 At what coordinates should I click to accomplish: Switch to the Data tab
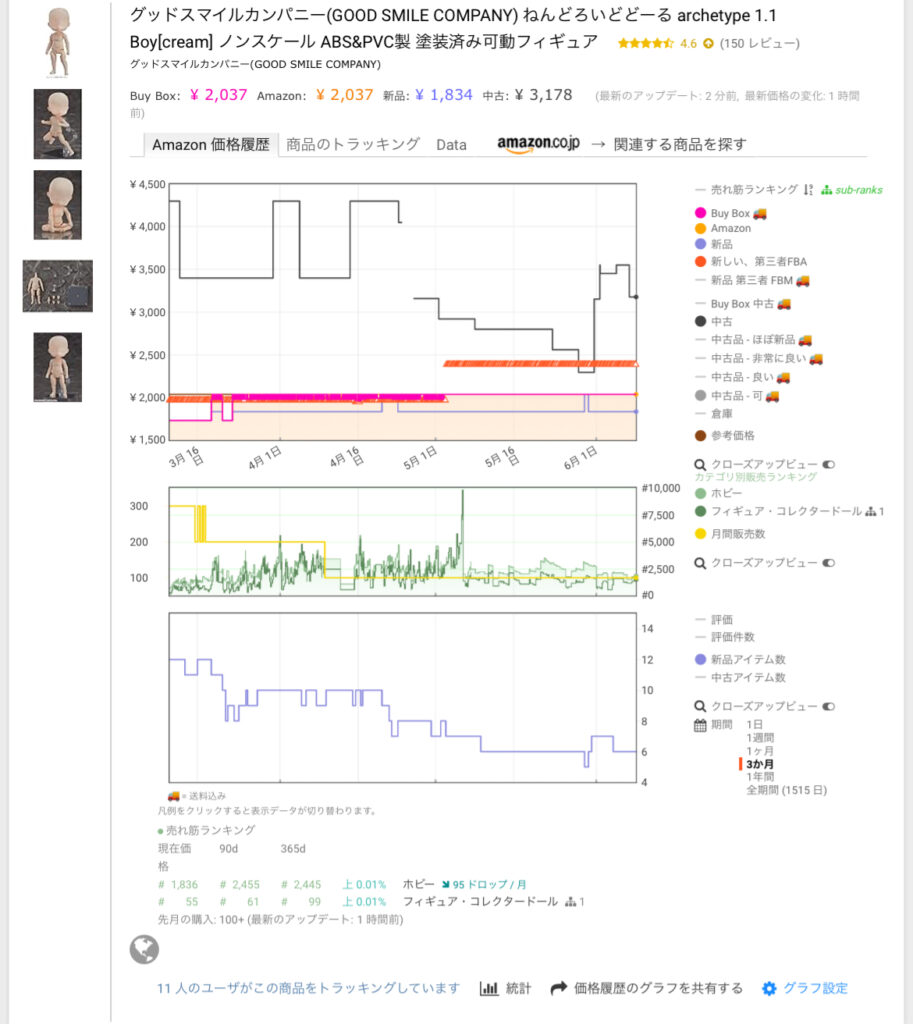[x=451, y=145]
